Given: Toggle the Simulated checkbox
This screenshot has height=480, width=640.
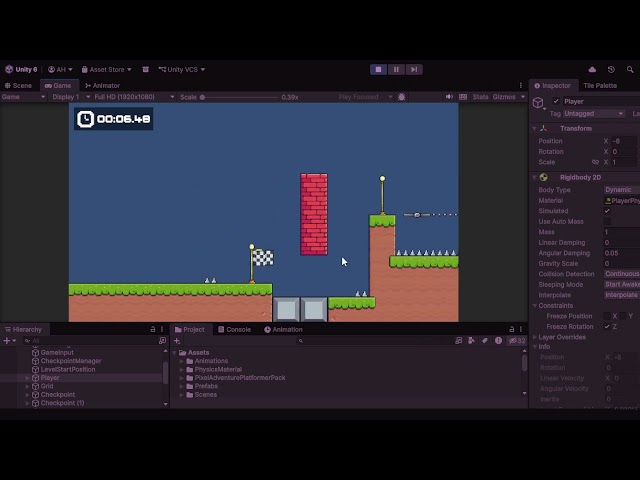Looking at the screenshot, I should [607, 211].
